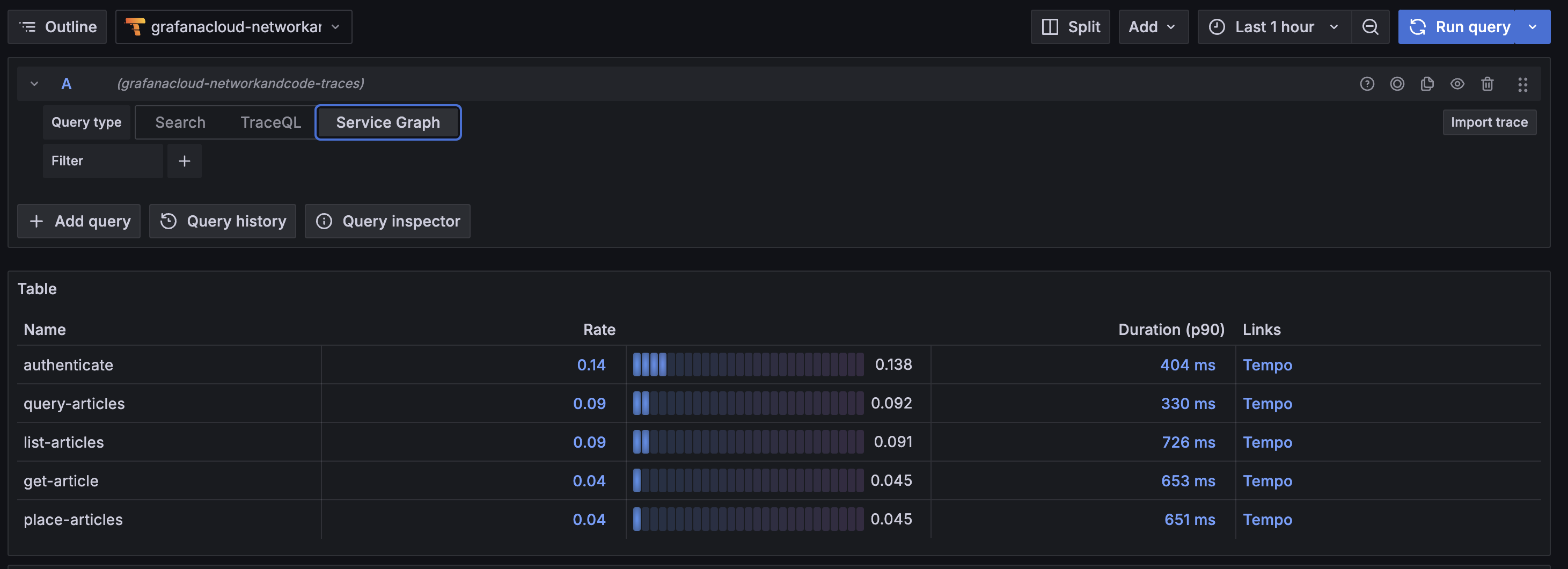Viewport: 1568px width, 569px height.
Task: Duplicate query A with copy icon
Action: point(1427,84)
